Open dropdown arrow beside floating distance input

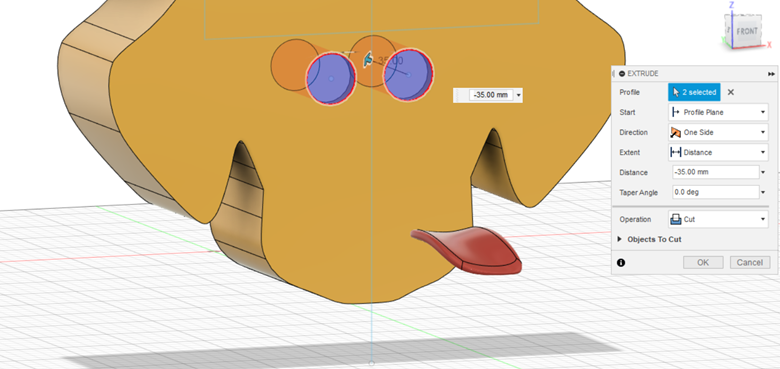coord(518,95)
